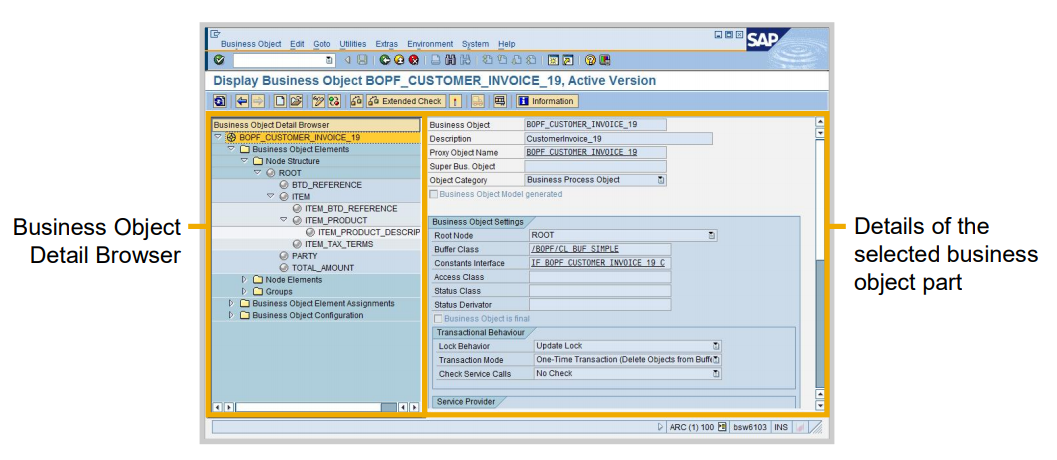Click the Save diskette icon
The height and width of the screenshot is (460, 1057).
pos(362,60)
